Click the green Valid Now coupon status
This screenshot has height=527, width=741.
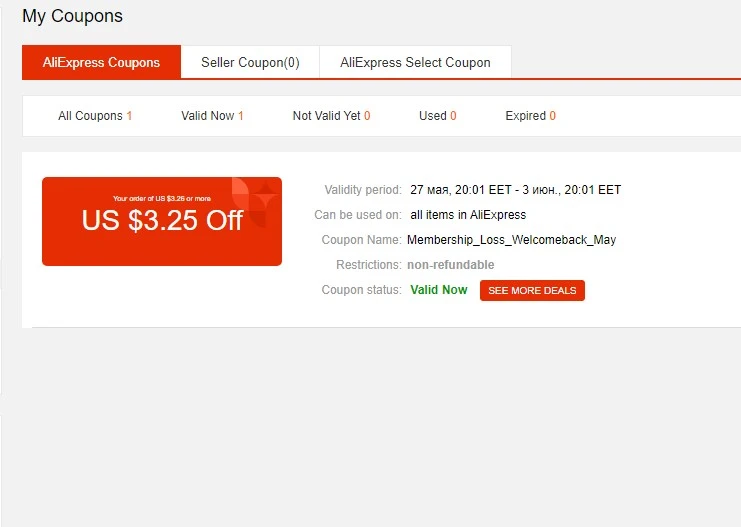439,290
